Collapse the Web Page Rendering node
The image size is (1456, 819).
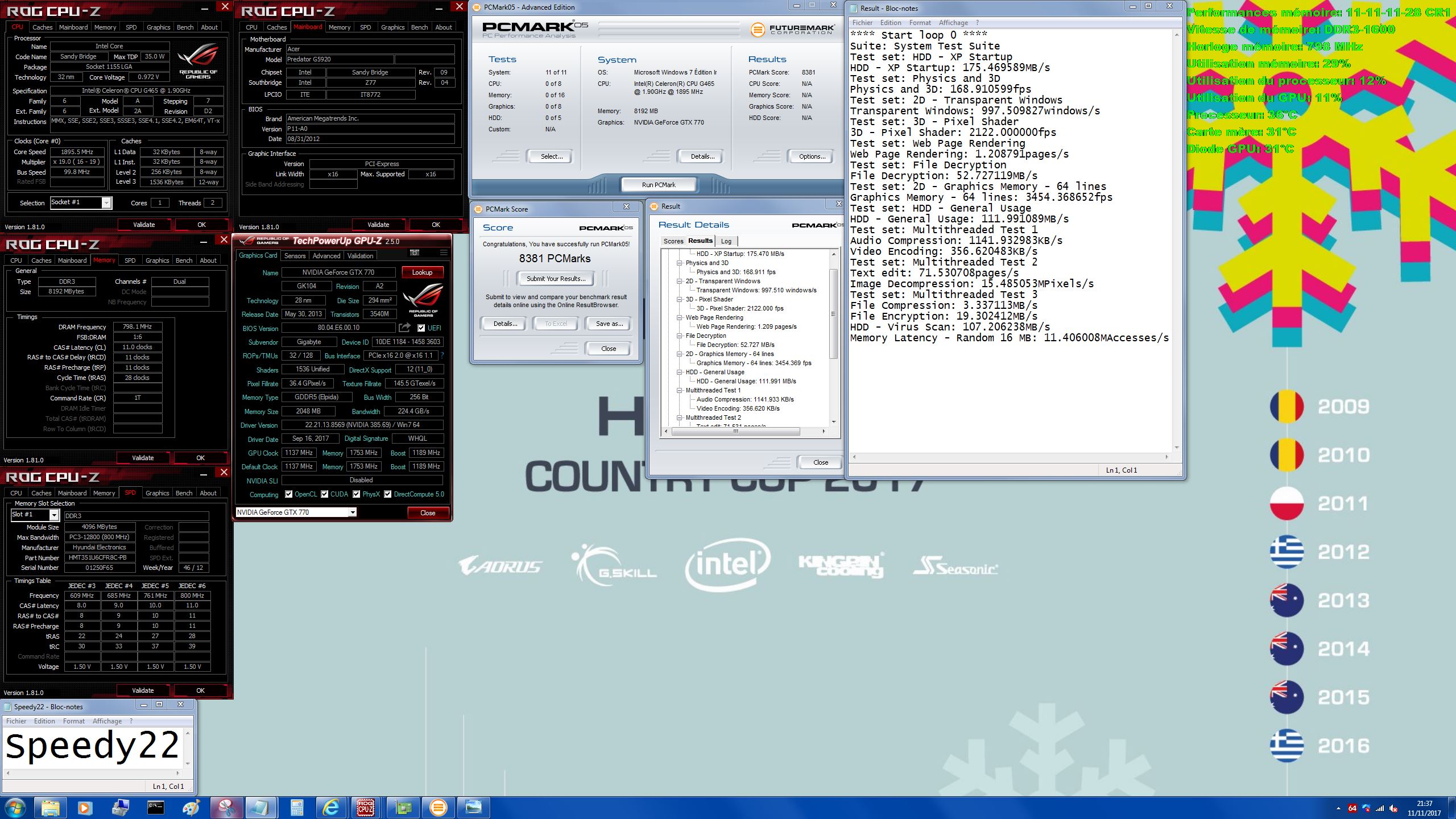click(679, 318)
